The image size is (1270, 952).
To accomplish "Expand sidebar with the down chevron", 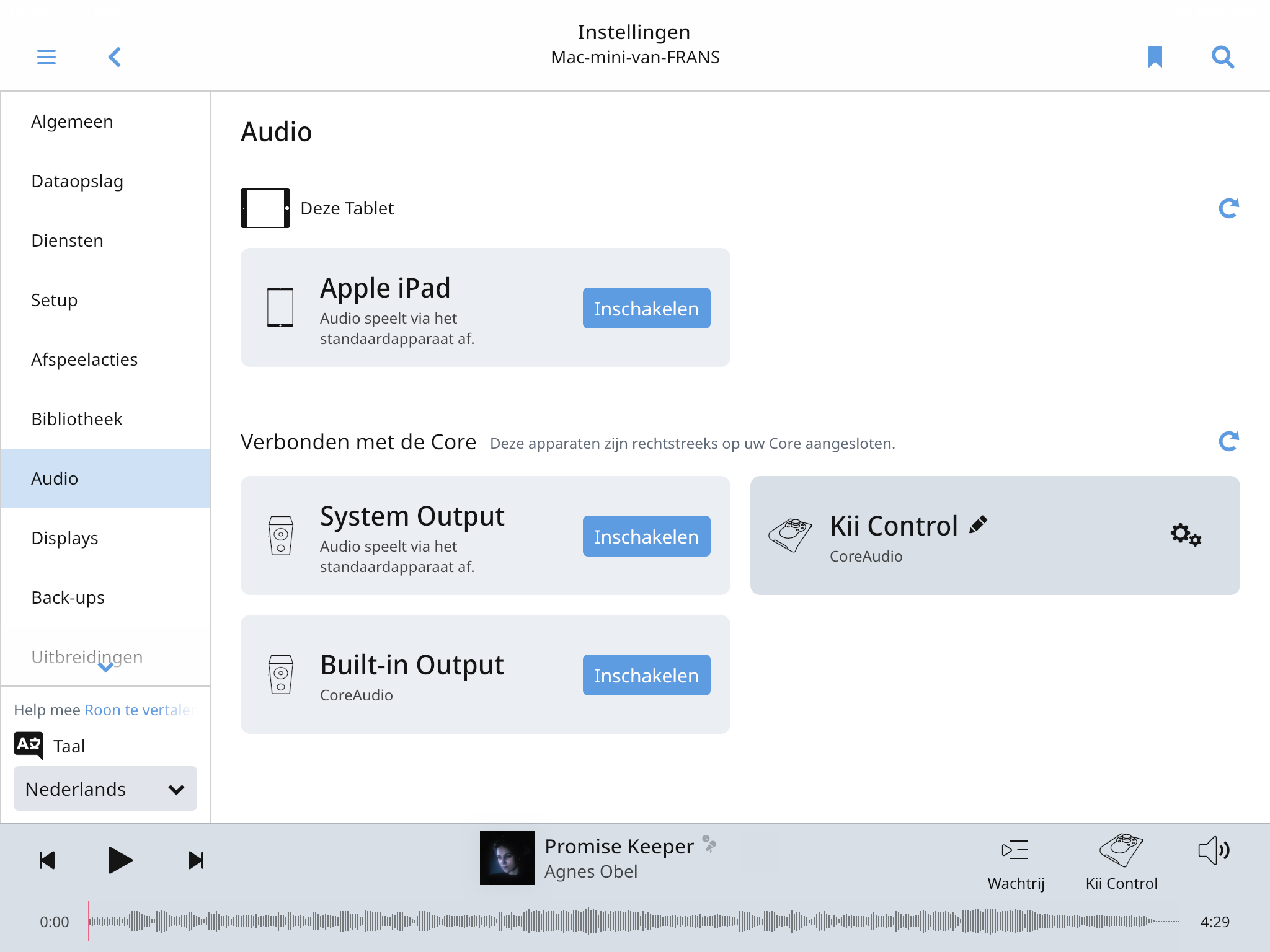I will (105, 668).
